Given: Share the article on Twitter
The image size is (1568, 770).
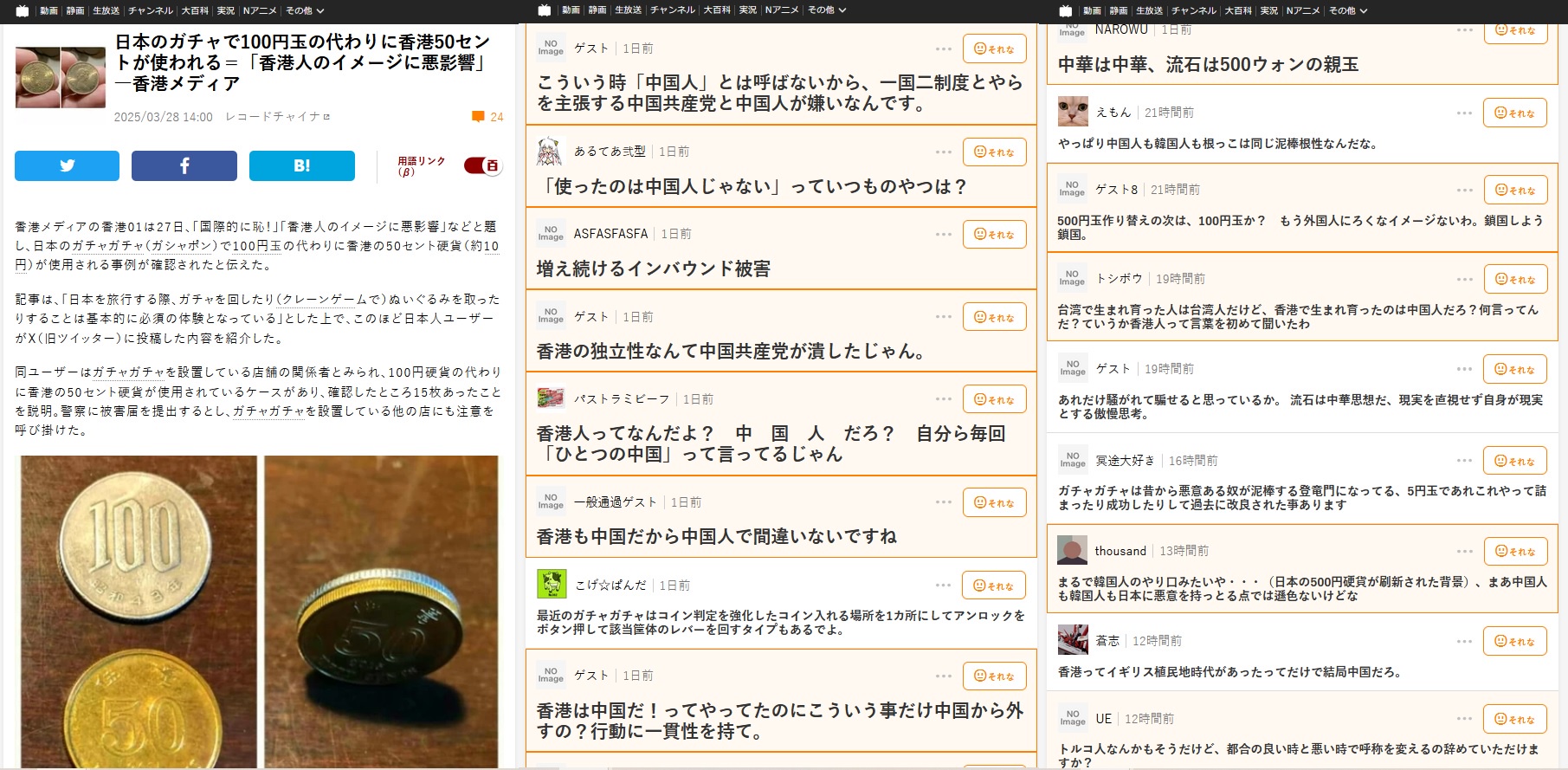Looking at the screenshot, I should coord(67,165).
